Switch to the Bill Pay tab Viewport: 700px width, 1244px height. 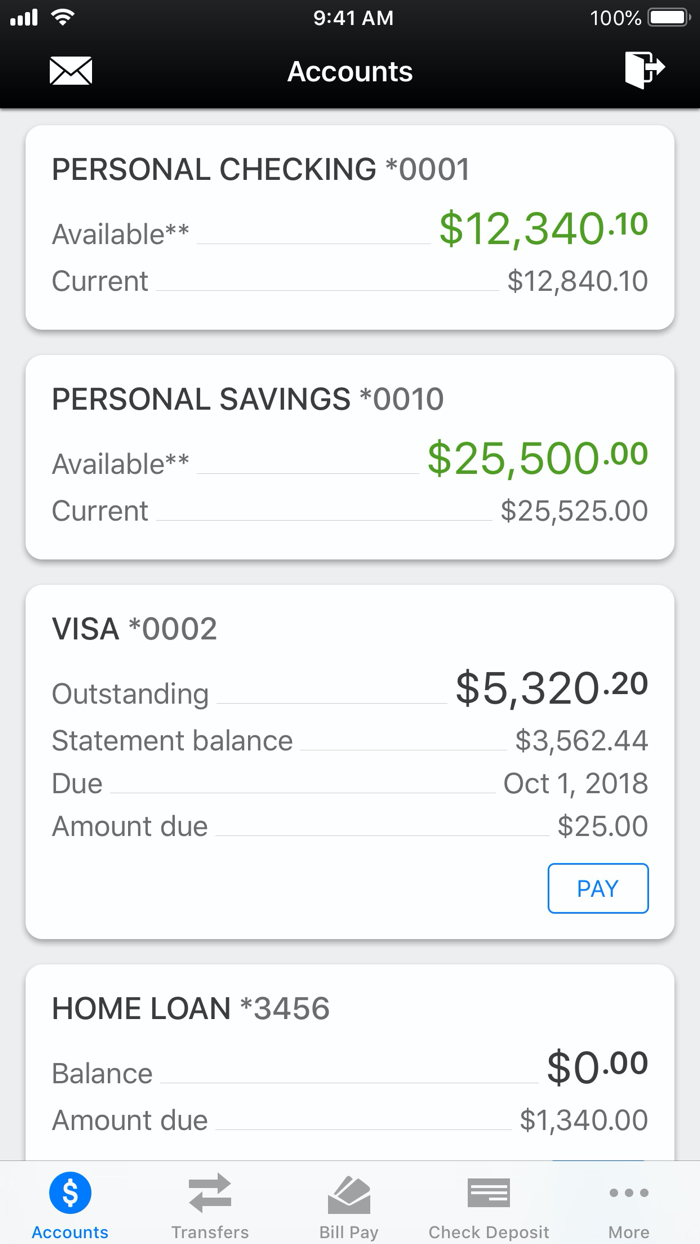[x=349, y=1204]
